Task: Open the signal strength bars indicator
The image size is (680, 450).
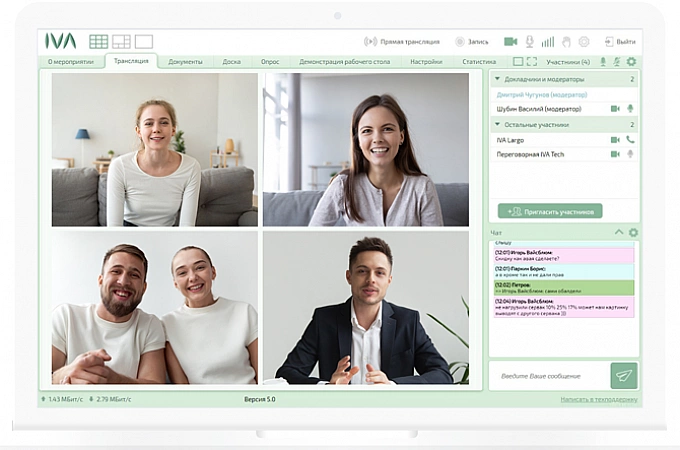Action: point(547,42)
